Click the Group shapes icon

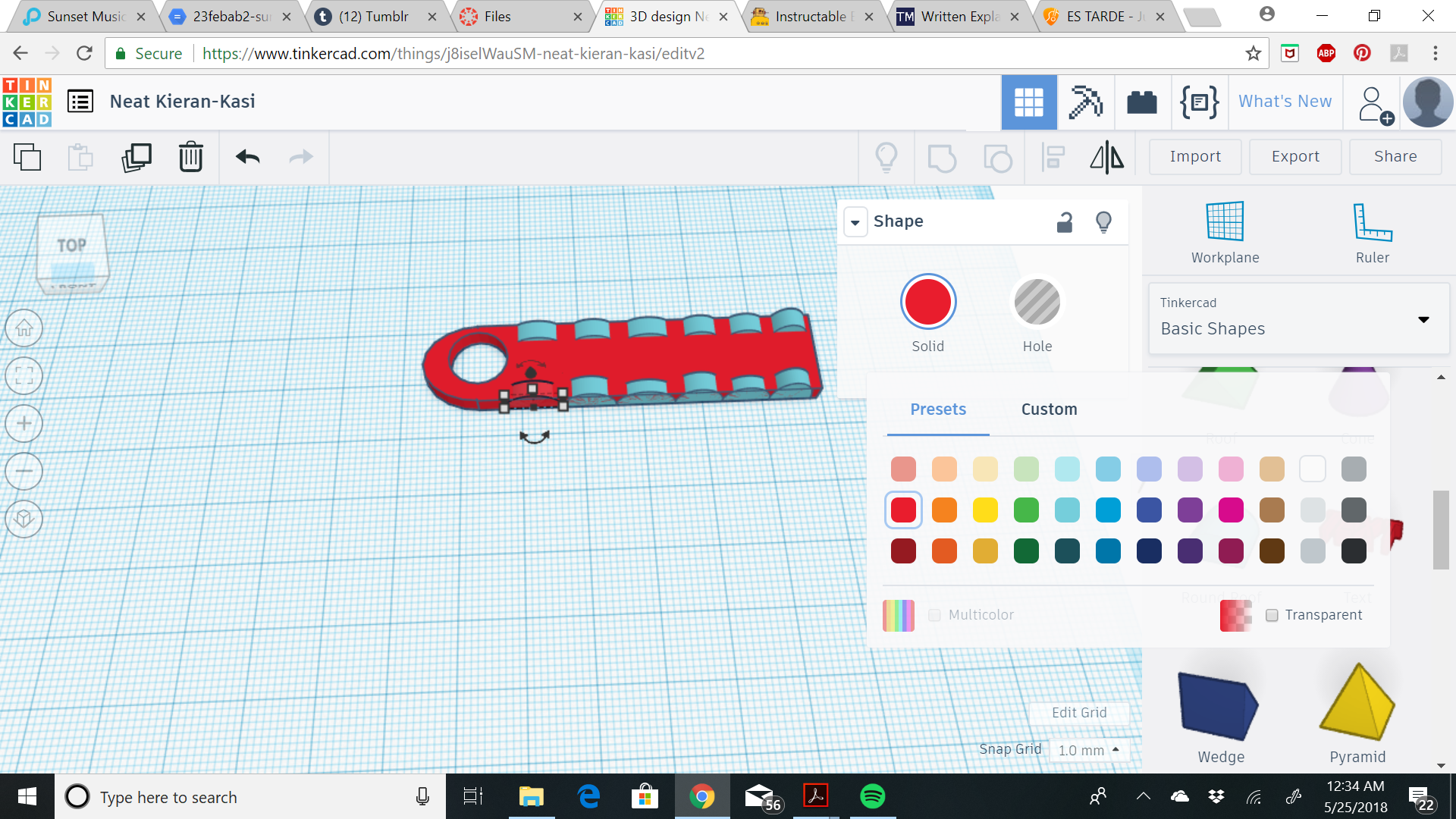point(942,158)
